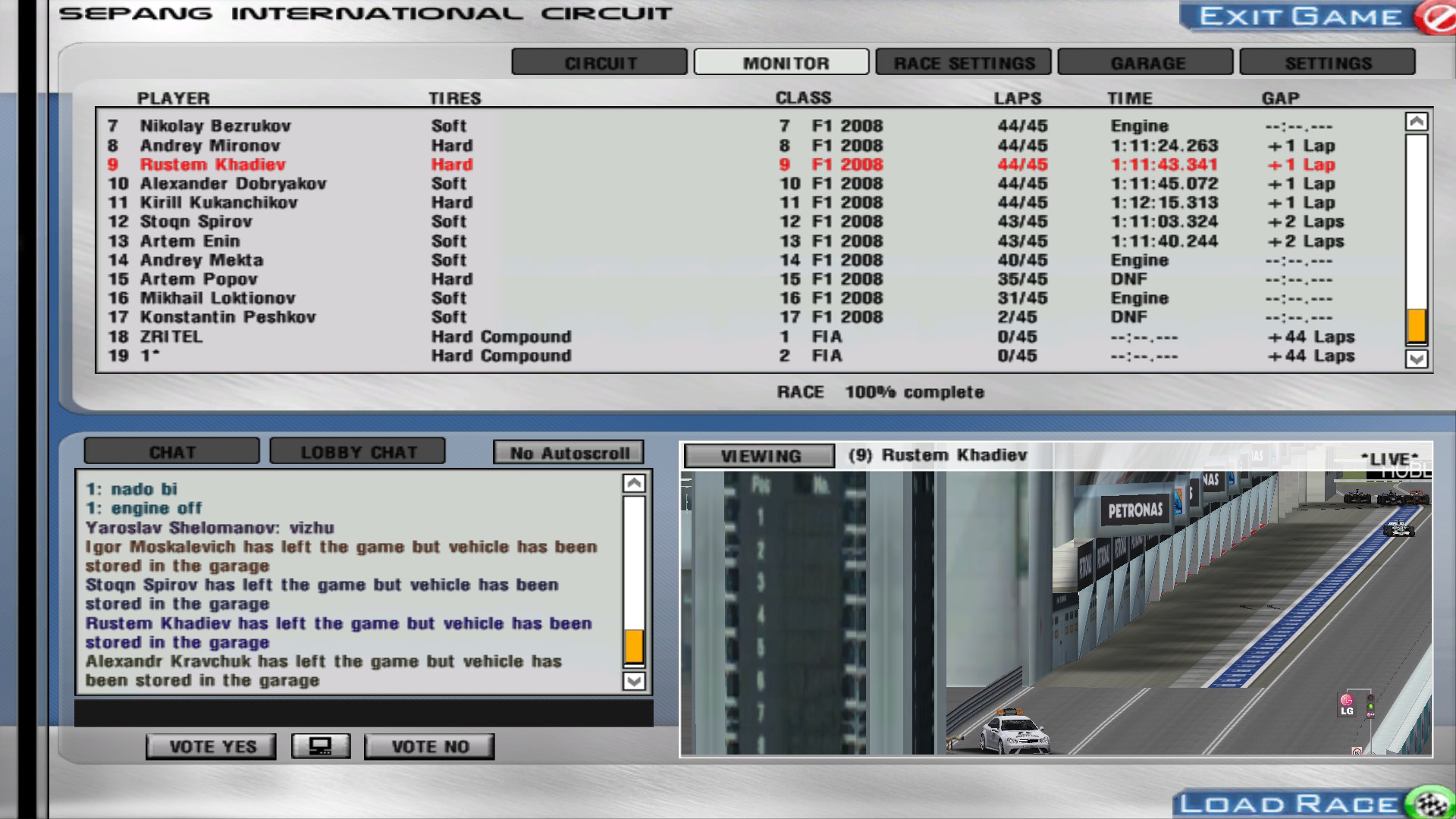Click the chat orange scrollbar thumb
Screen dimensions: 1456x819
[x=634, y=646]
